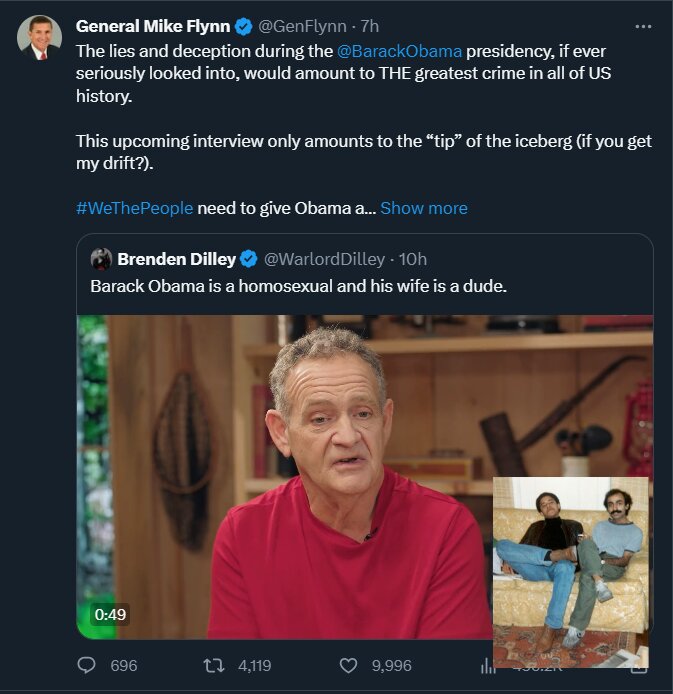Click Brenden Dilley's verified badge
Screen dimensions: 673x694
click(x=250, y=259)
